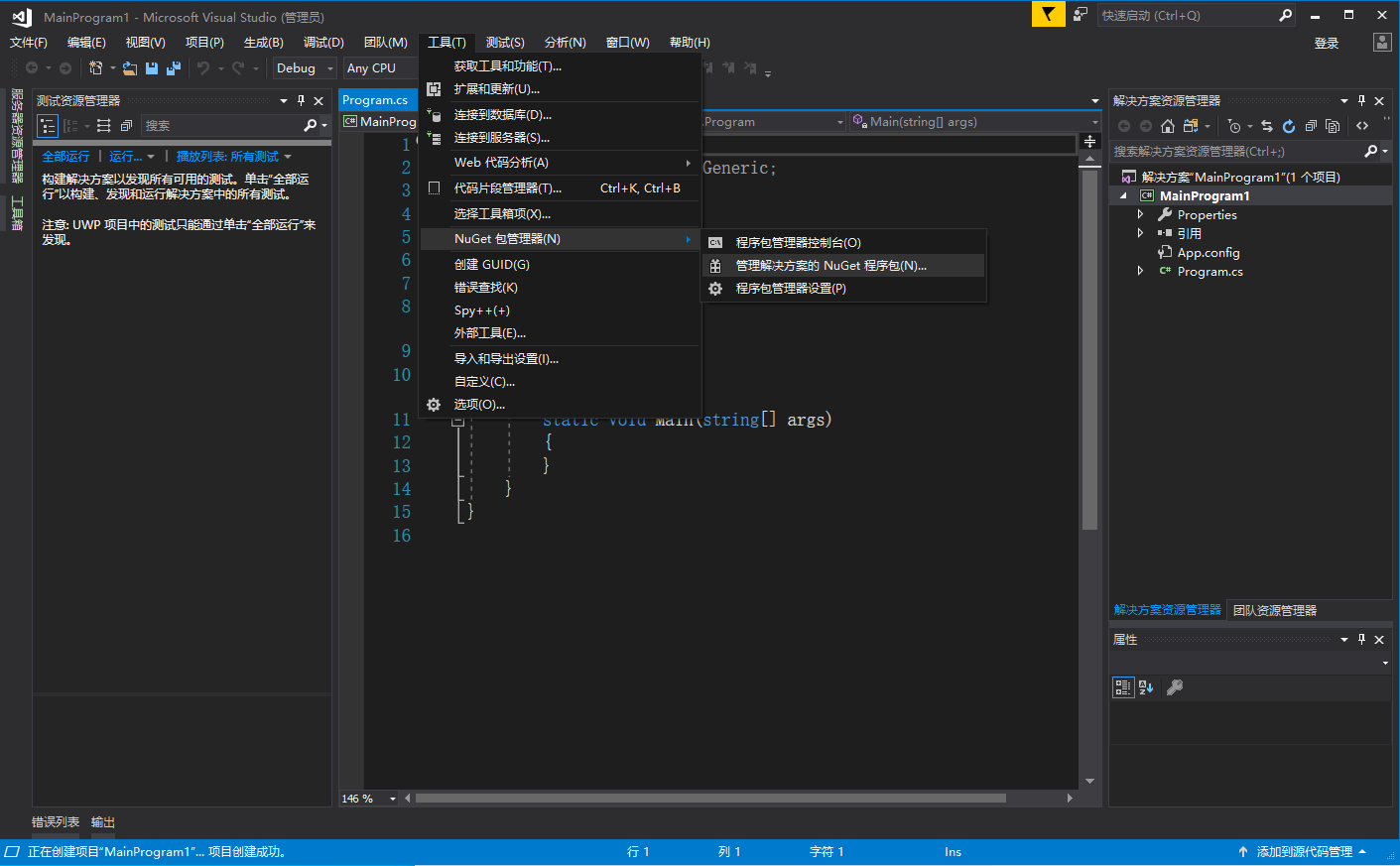Click the notifications flag icon
This screenshot has width=1400, height=866.
[1048, 14]
